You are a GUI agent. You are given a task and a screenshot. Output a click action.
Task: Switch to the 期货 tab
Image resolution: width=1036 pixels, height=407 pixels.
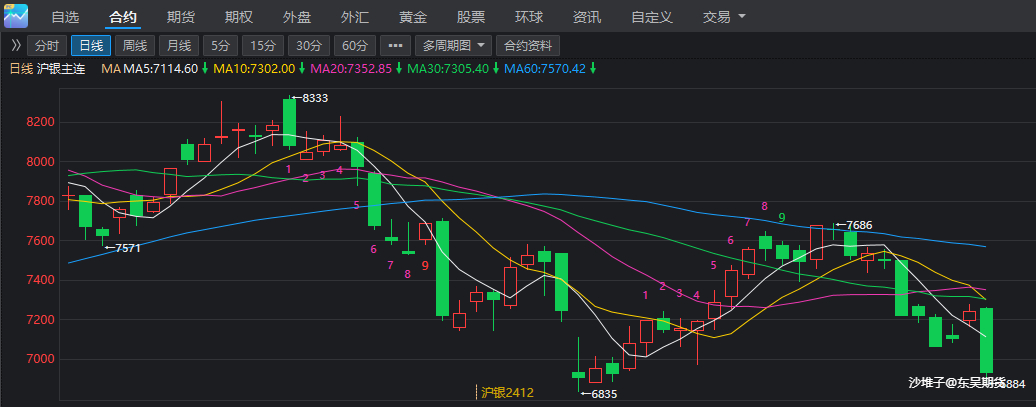(x=180, y=17)
